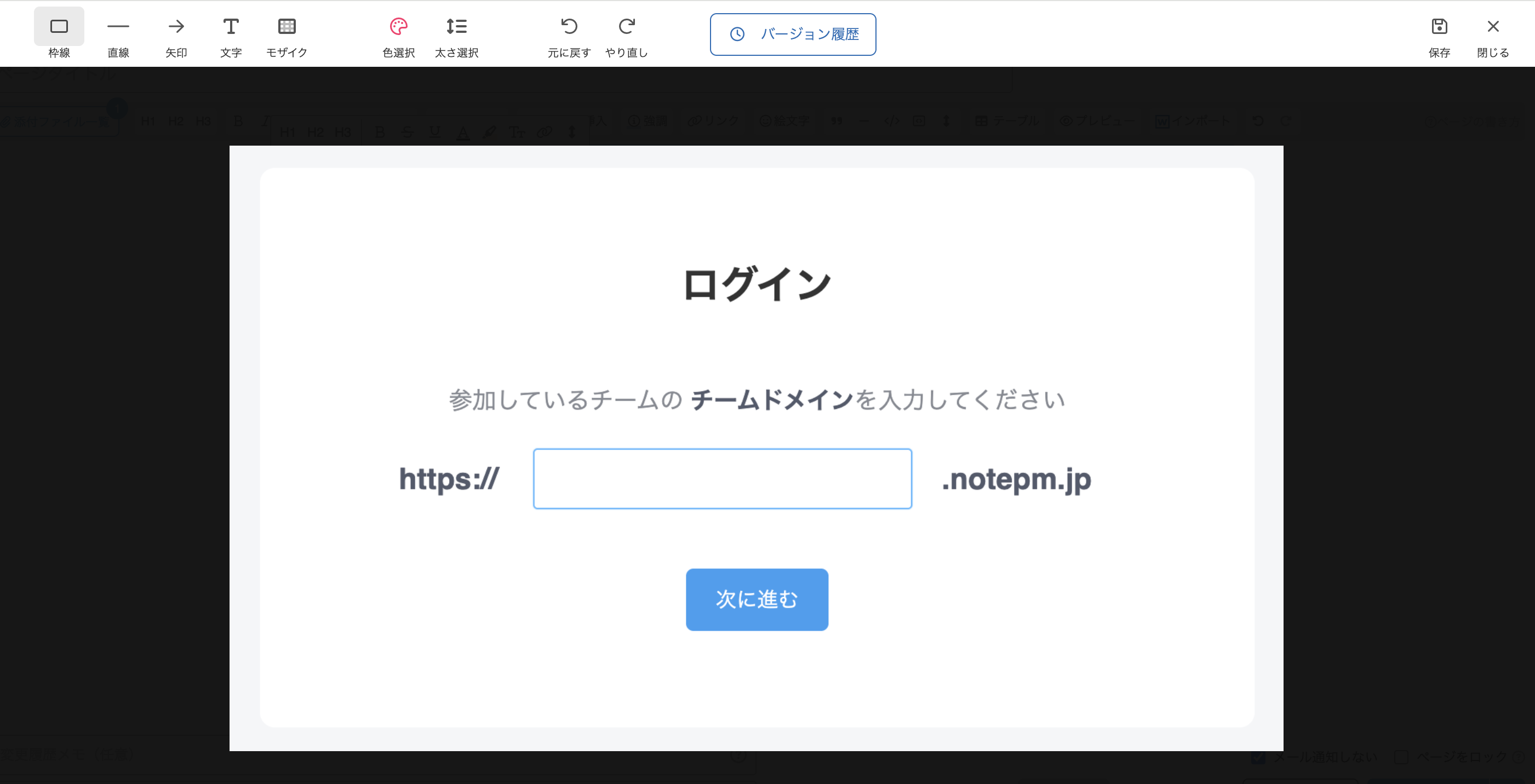Click the ログイン heading on canvas

tap(757, 284)
